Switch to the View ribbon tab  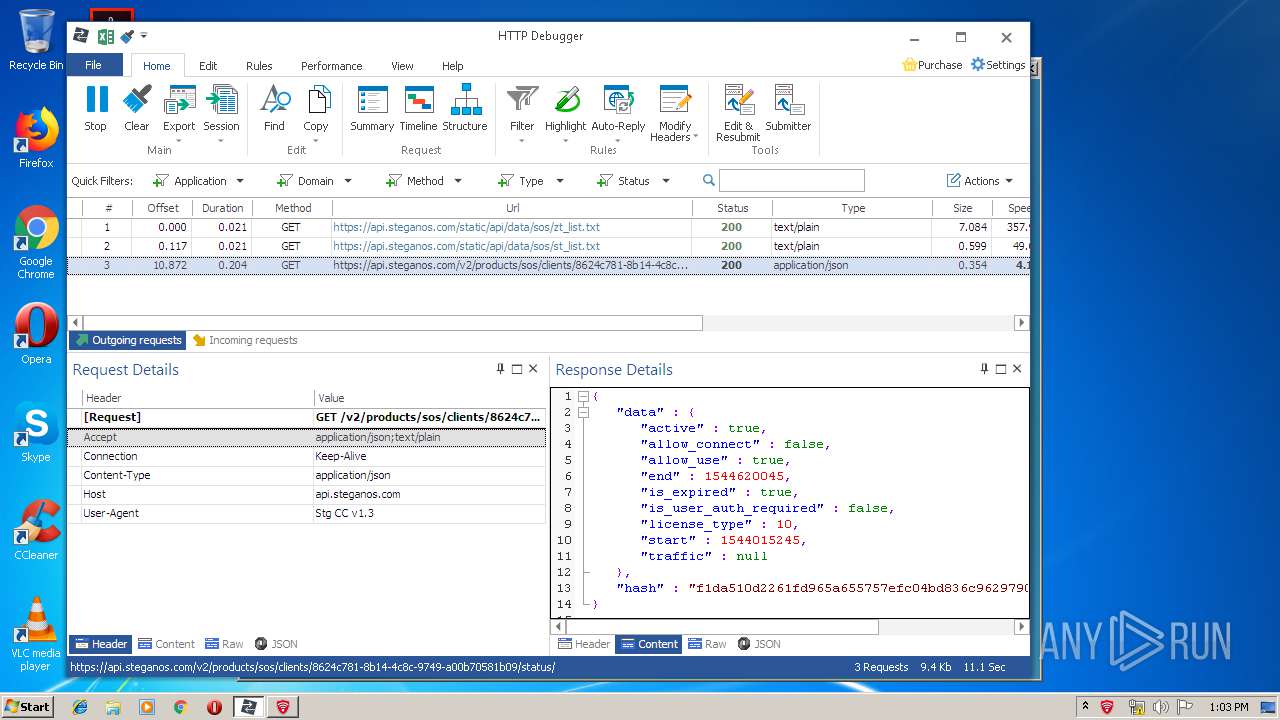(x=402, y=66)
